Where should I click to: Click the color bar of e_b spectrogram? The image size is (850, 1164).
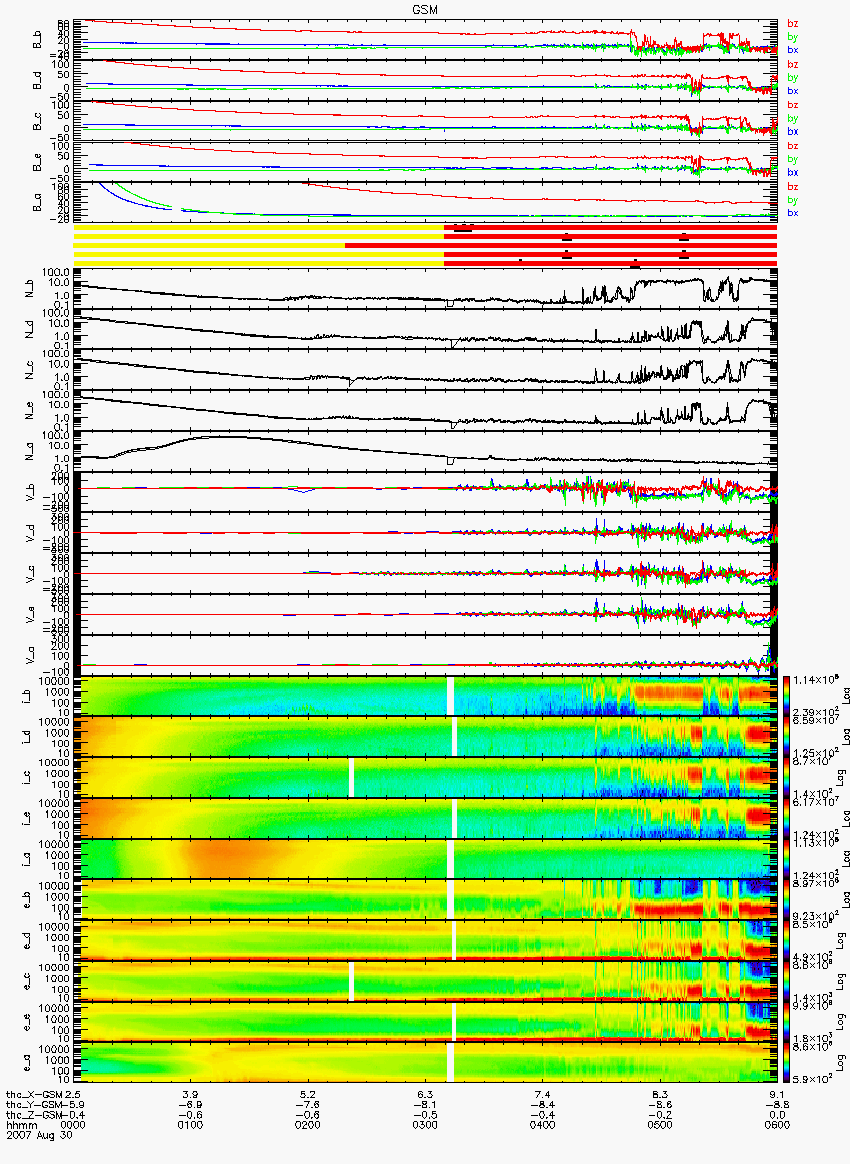click(x=788, y=899)
